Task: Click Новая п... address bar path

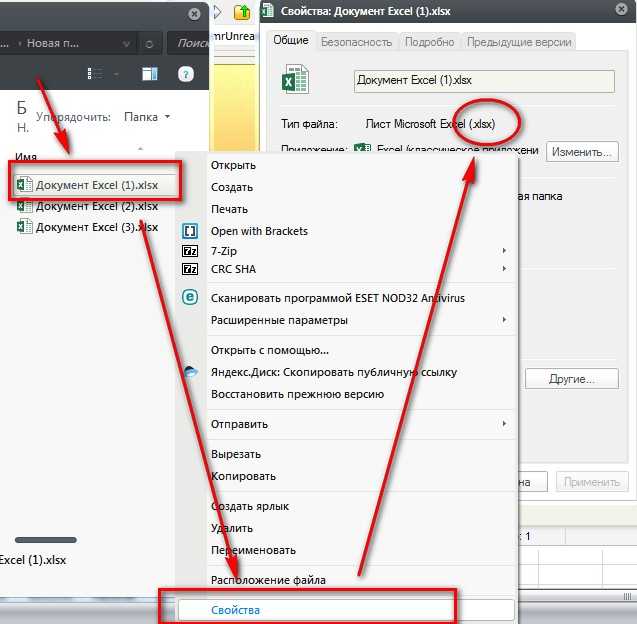Action: click(53, 43)
